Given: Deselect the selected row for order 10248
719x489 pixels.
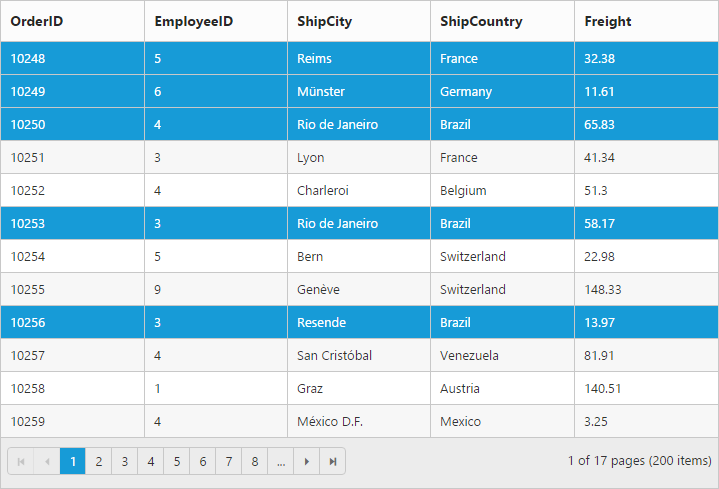Looking at the screenshot, I should [x=28, y=58].
